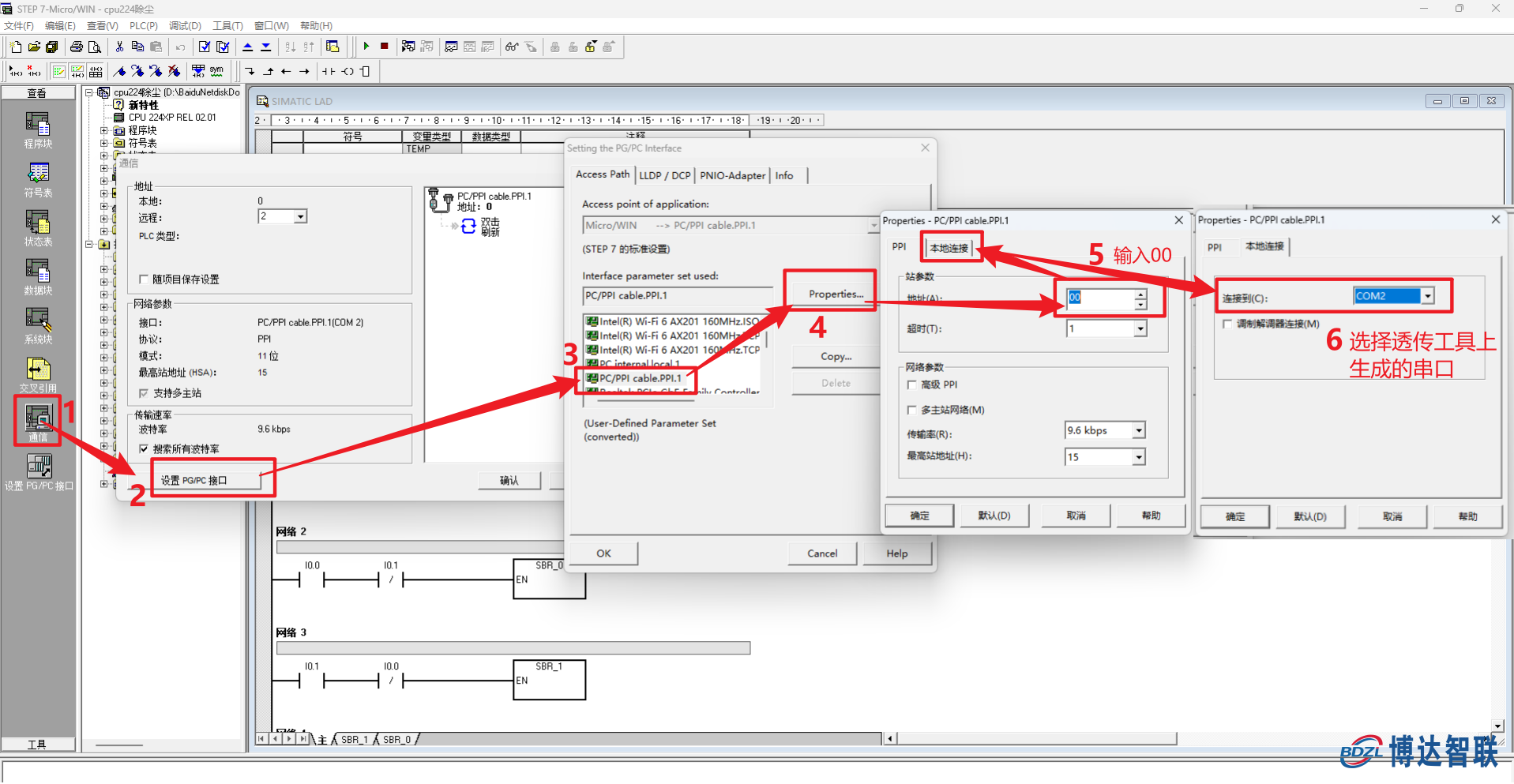Click Default button in right Properties dialog
The image size is (1514, 784).
[1310, 516]
